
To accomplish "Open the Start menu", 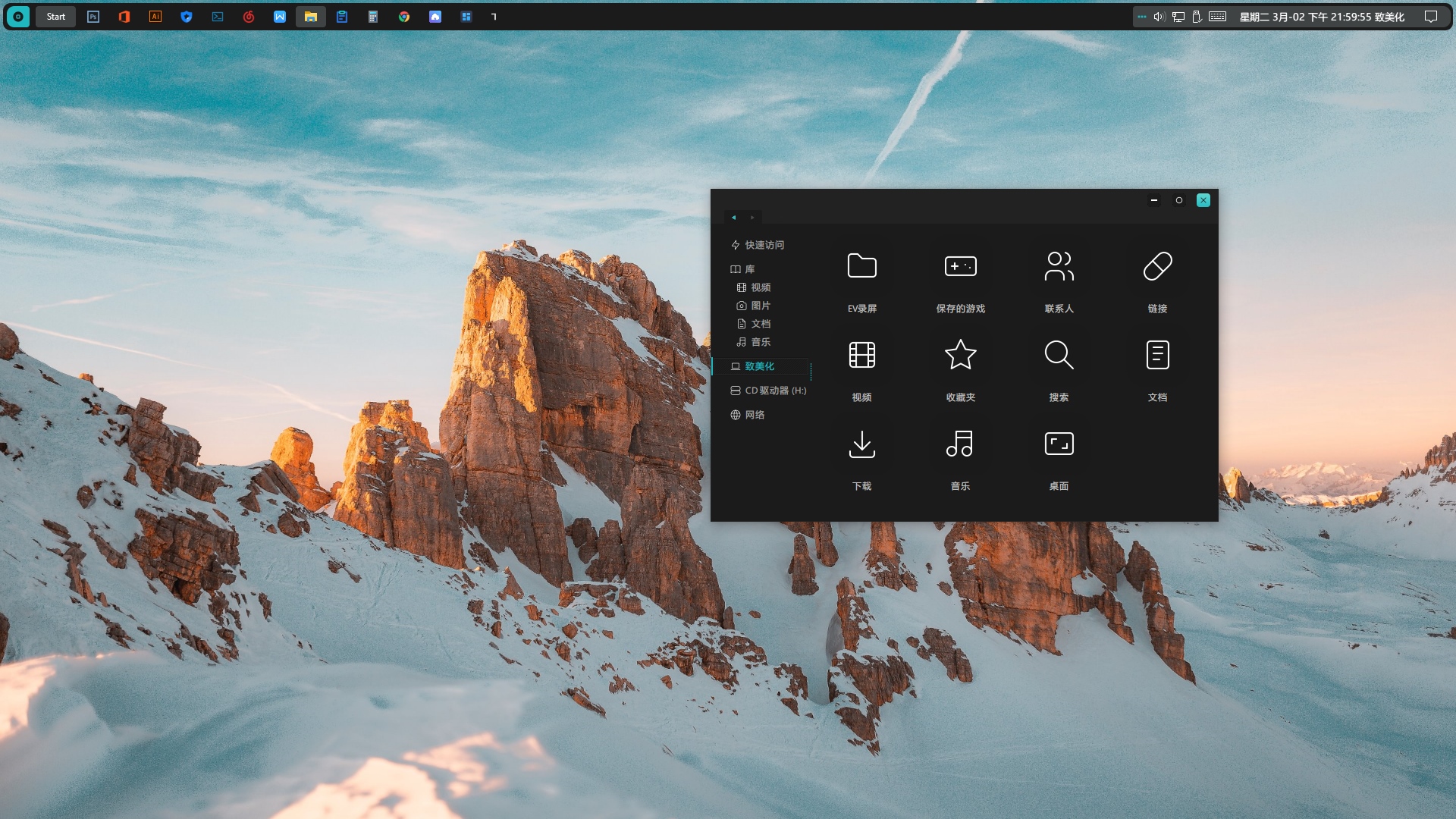I will point(55,16).
